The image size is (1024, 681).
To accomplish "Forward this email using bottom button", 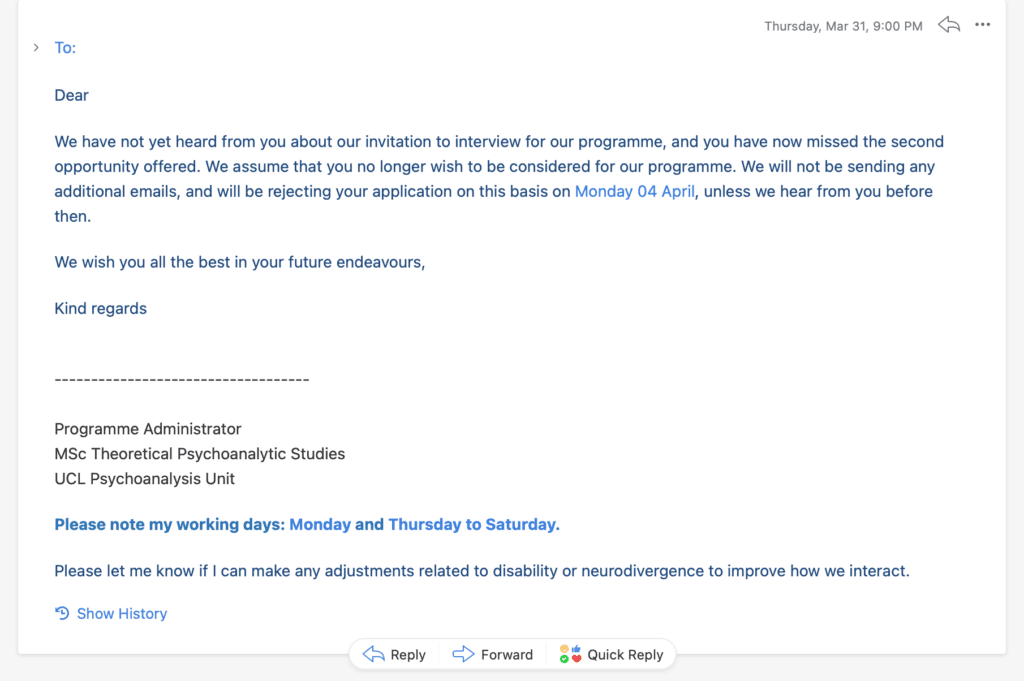I will (x=492, y=654).
